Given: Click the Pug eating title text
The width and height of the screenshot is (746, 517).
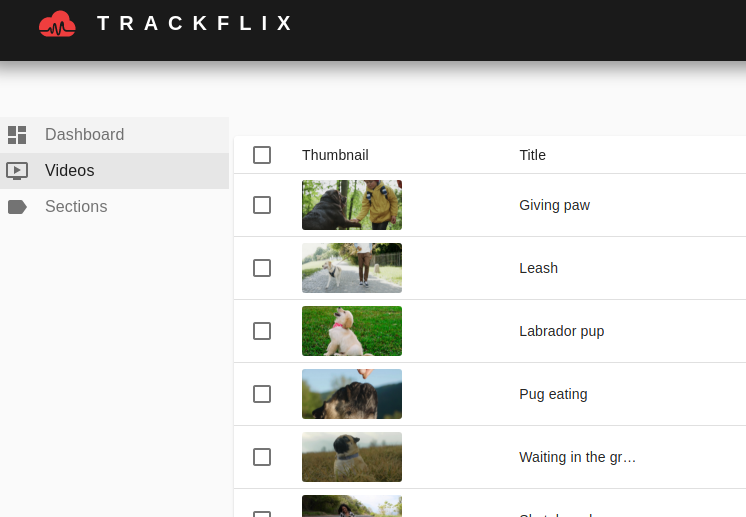Looking at the screenshot, I should click(553, 394).
